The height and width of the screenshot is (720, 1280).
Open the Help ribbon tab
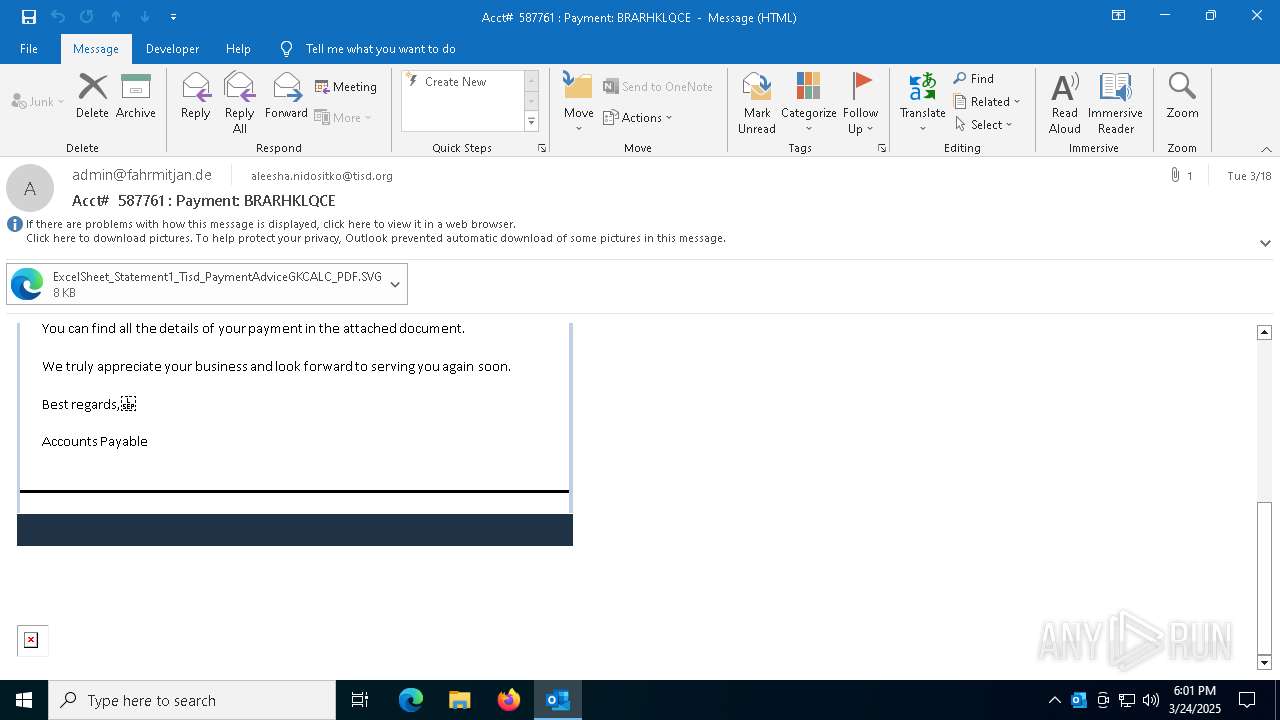click(x=238, y=48)
